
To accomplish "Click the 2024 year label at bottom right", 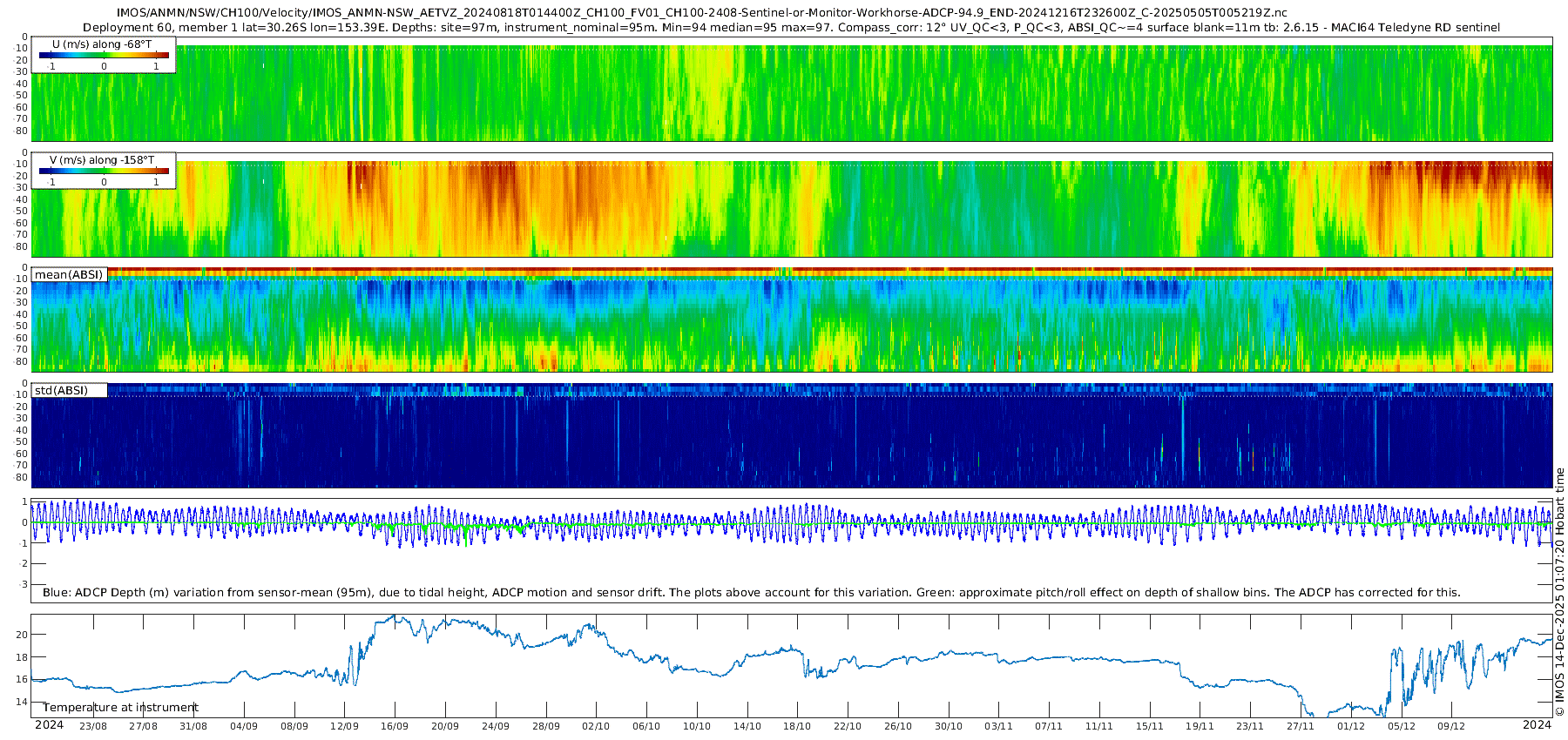I will click(1537, 725).
